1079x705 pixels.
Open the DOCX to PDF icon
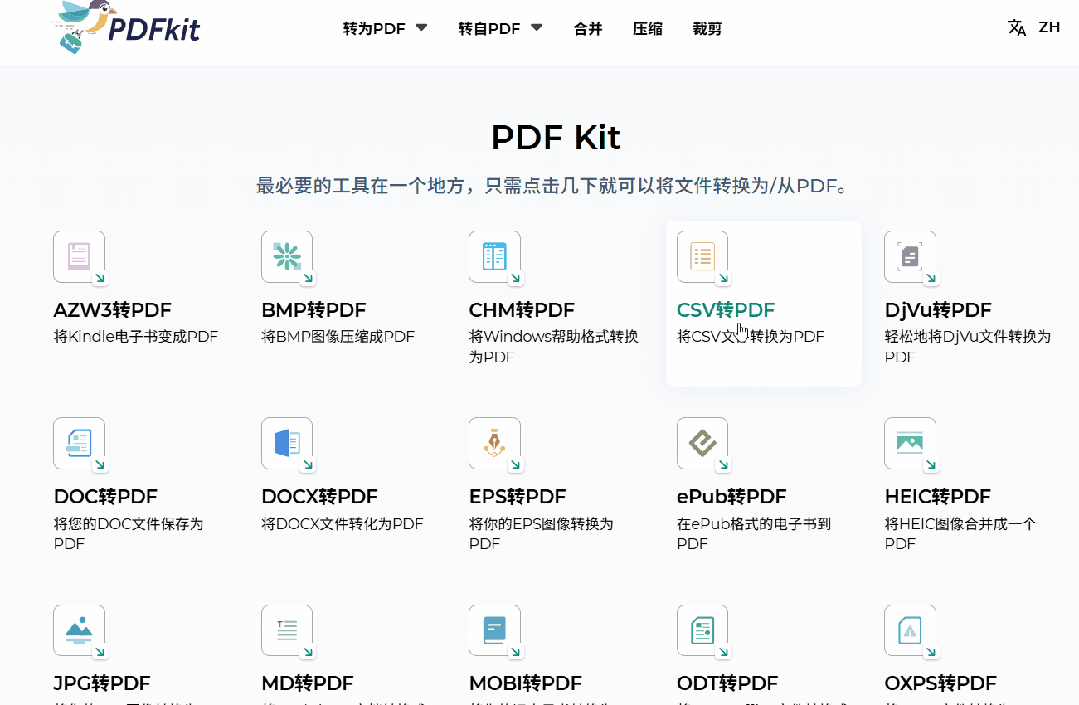click(x=287, y=443)
